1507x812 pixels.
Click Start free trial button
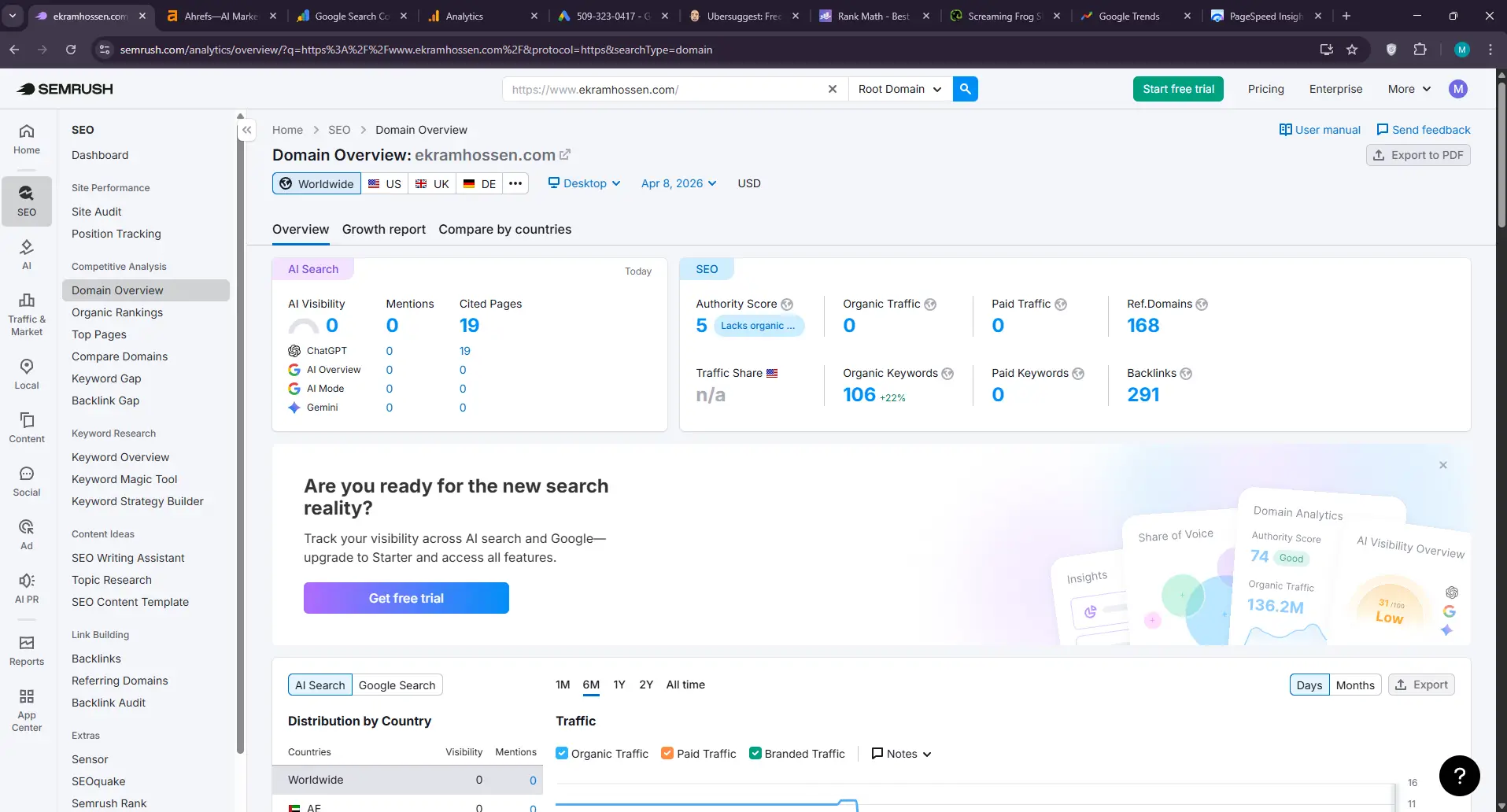click(1178, 89)
